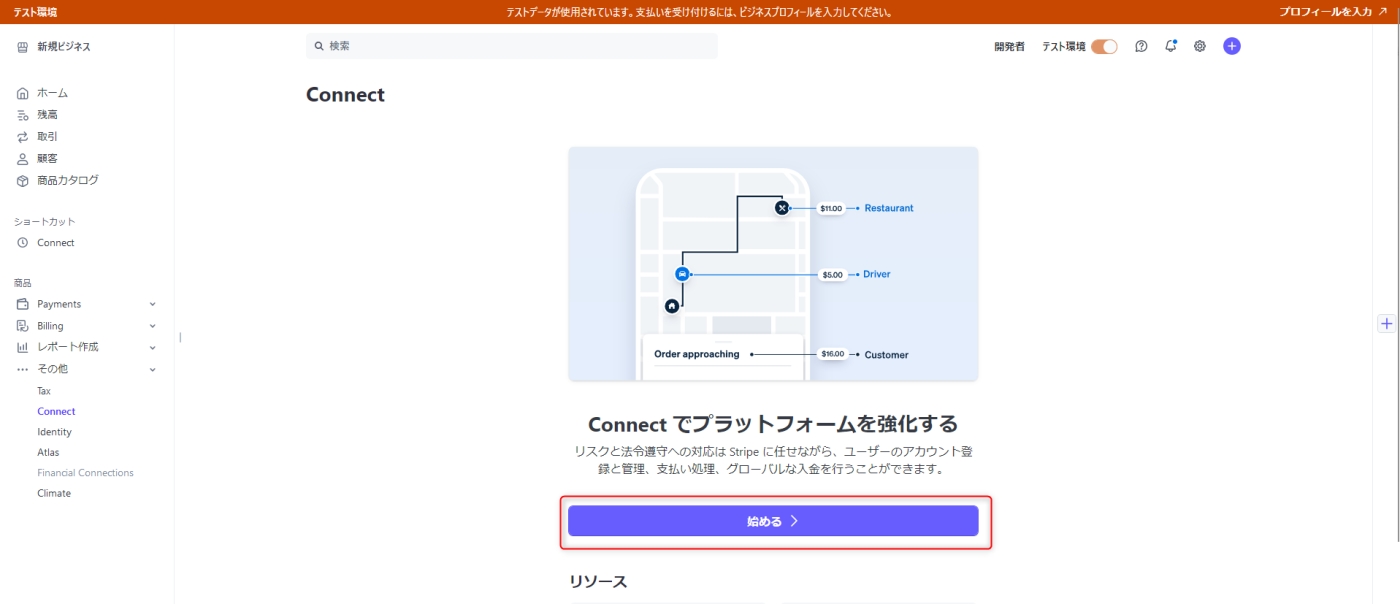
Task: Click the $16.00 amount tag
Action: click(832, 354)
